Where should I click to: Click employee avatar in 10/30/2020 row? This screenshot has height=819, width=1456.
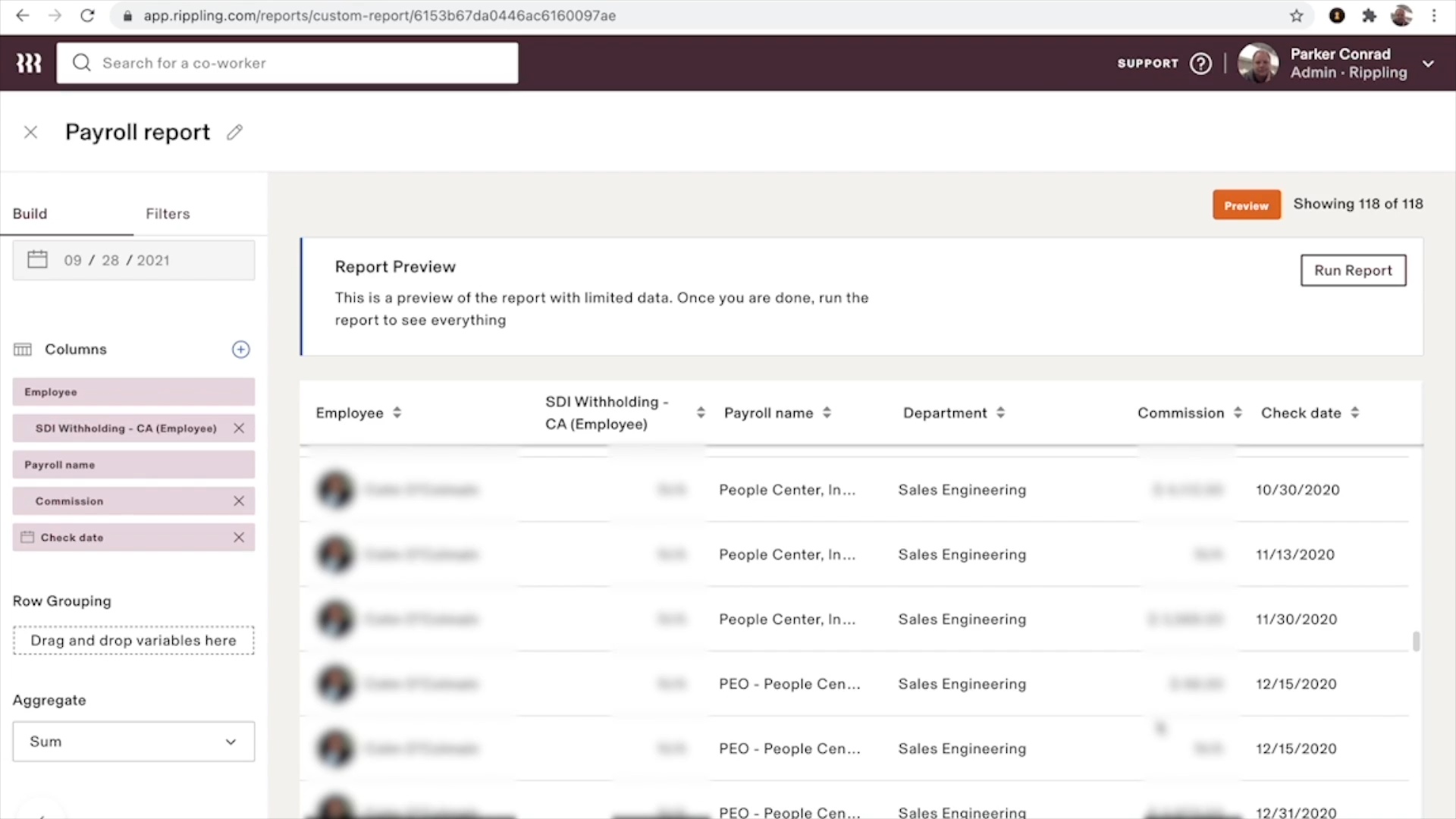(335, 490)
